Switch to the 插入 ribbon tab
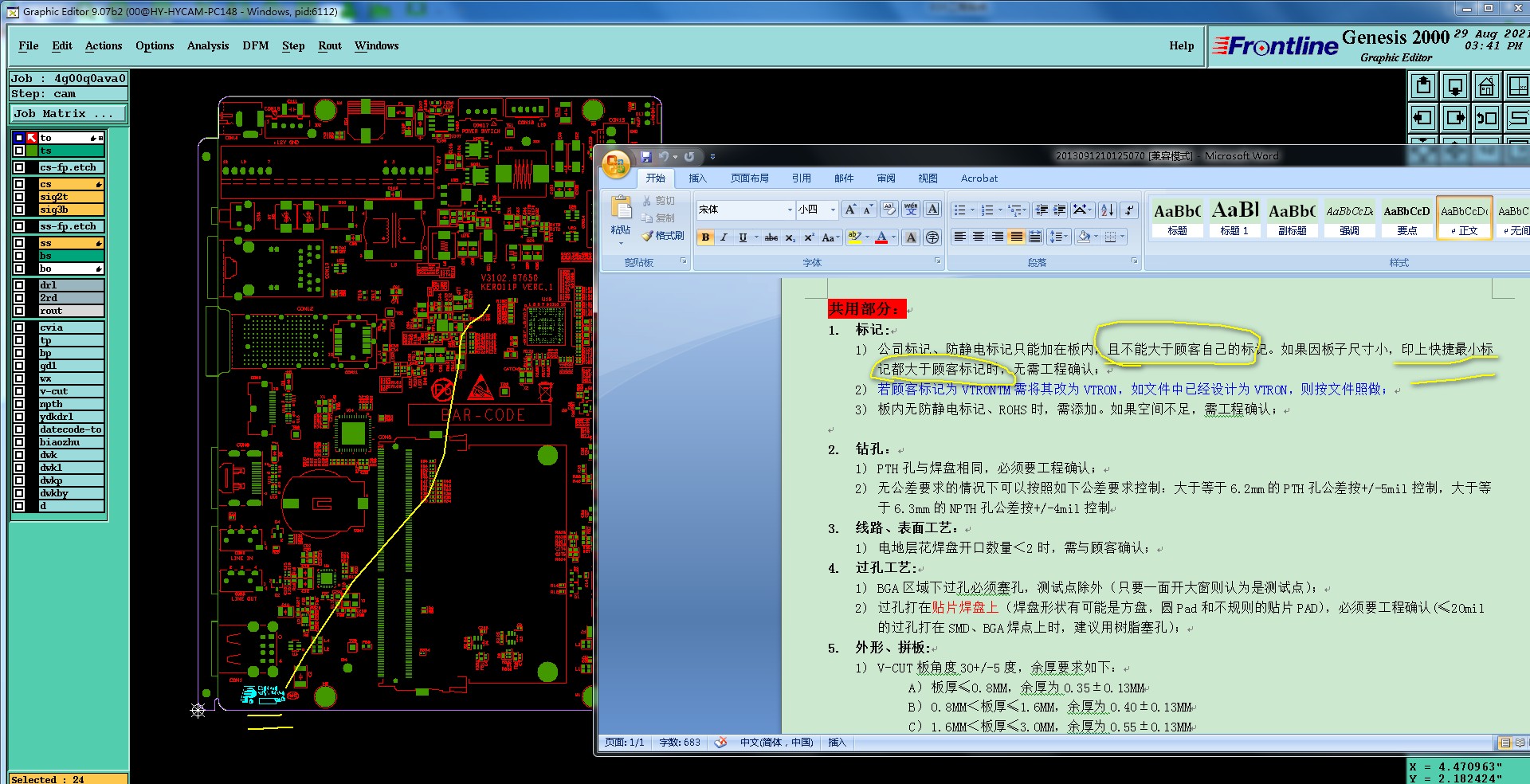Image resolution: width=1530 pixels, height=784 pixels. pyautogui.click(x=698, y=178)
